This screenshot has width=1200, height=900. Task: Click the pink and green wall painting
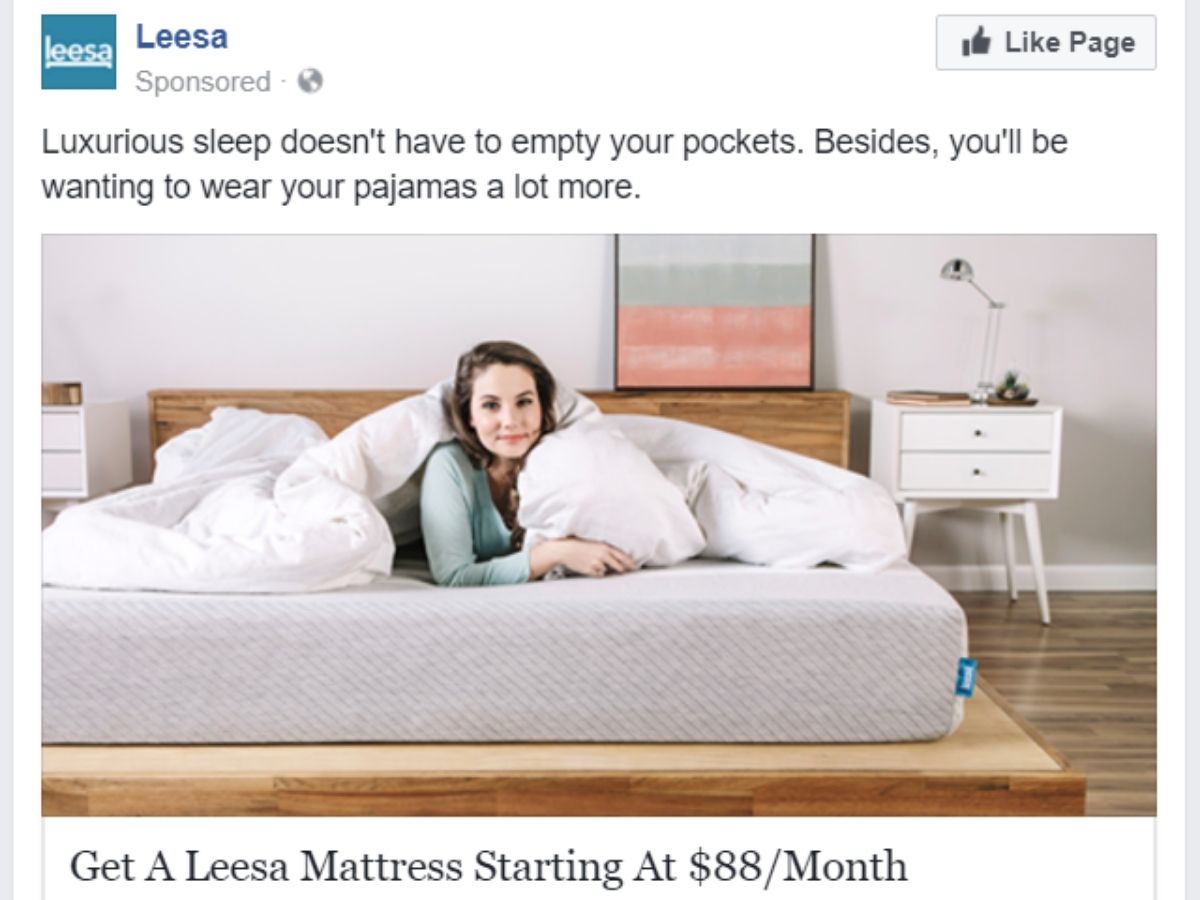pyautogui.click(x=714, y=311)
